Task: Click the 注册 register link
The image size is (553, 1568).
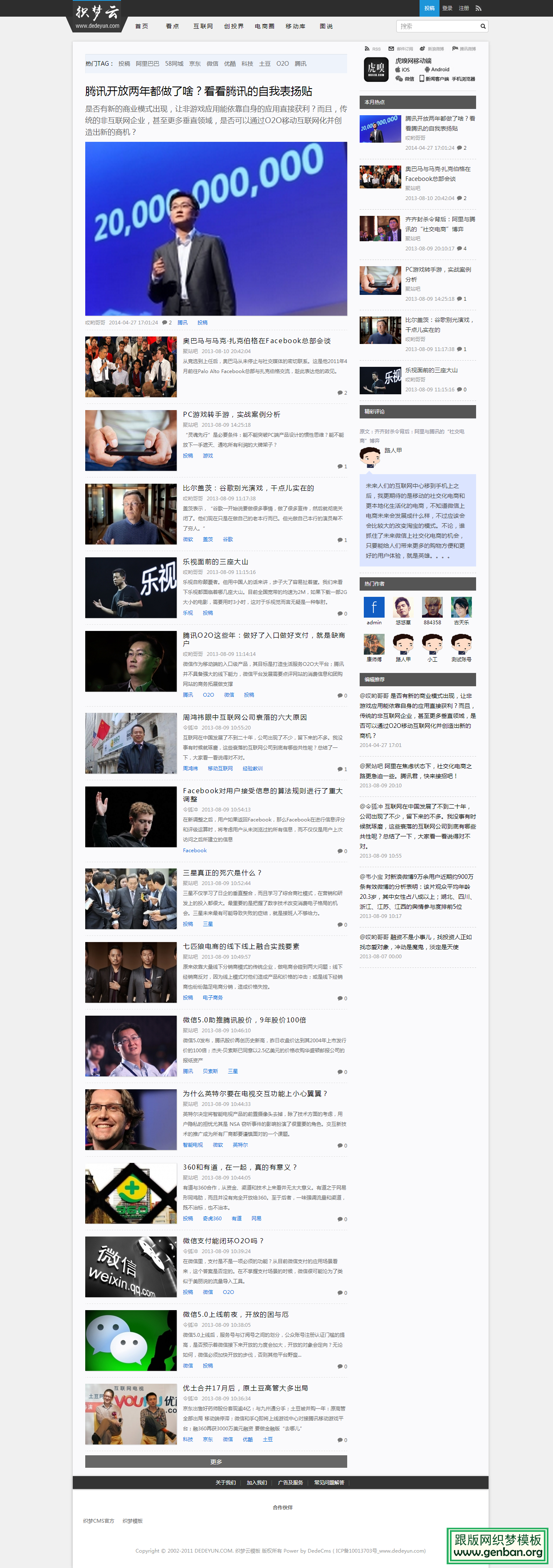Action: 464,8
